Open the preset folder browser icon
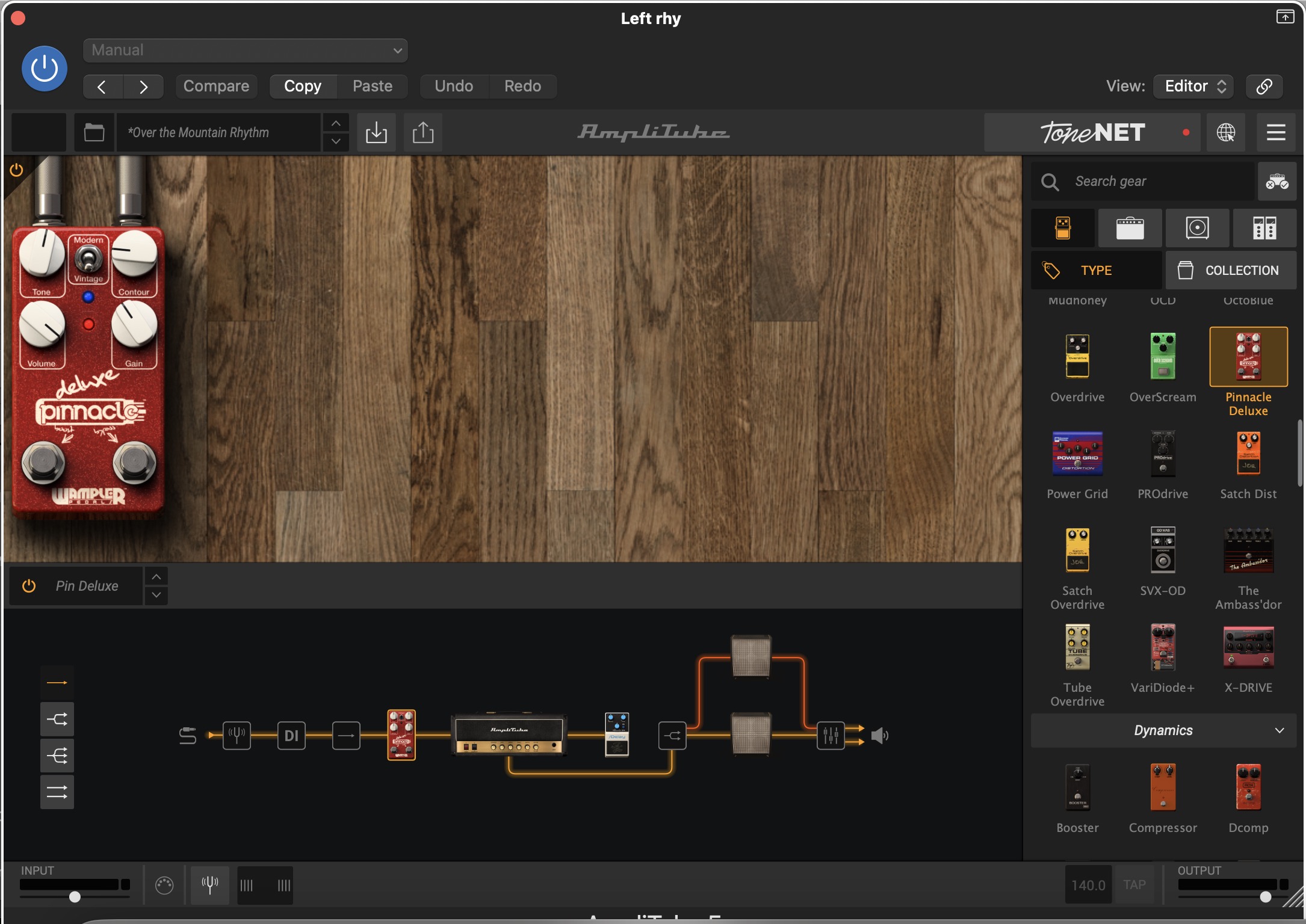 coord(94,132)
